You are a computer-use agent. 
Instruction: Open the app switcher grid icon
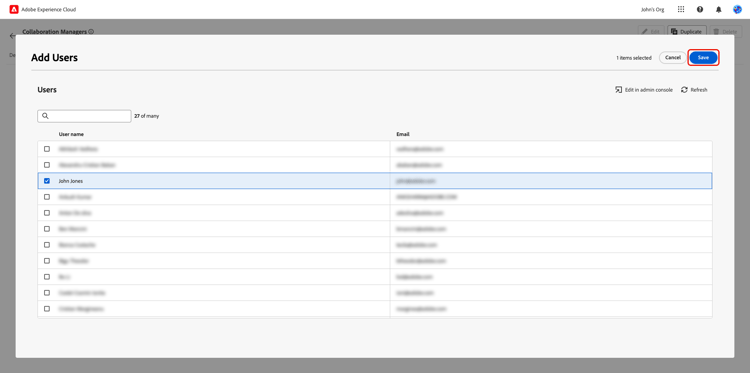(x=681, y=10)
